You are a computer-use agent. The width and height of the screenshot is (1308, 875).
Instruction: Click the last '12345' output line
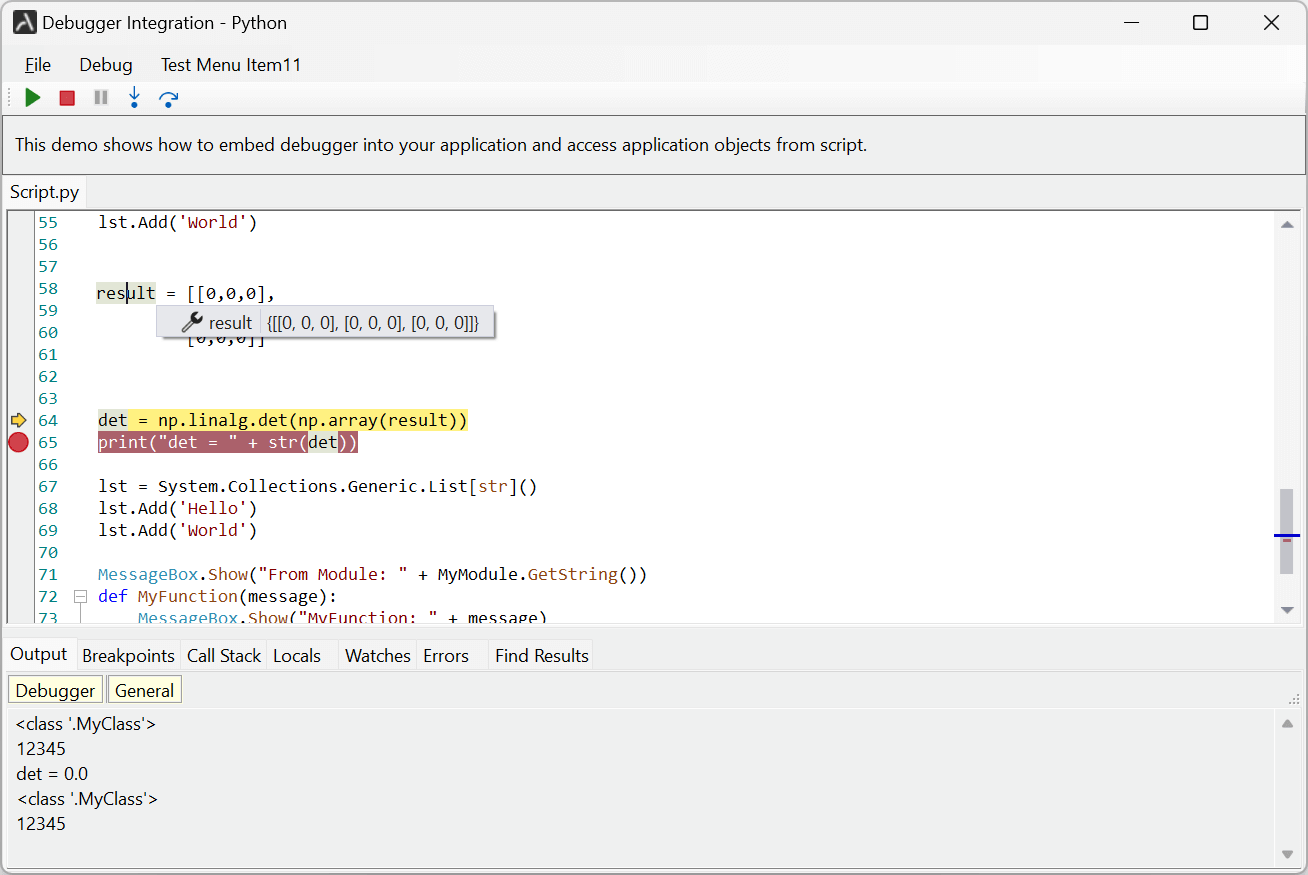click(41, 824)
